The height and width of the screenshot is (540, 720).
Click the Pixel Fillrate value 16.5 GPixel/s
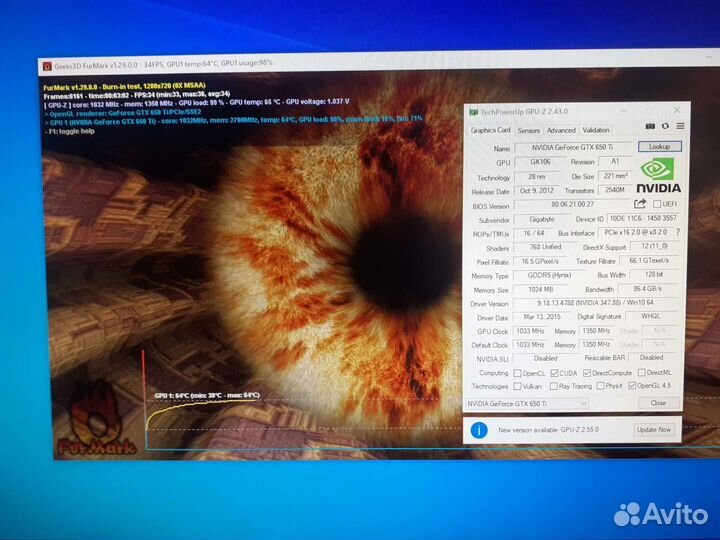tap(540, 261)
